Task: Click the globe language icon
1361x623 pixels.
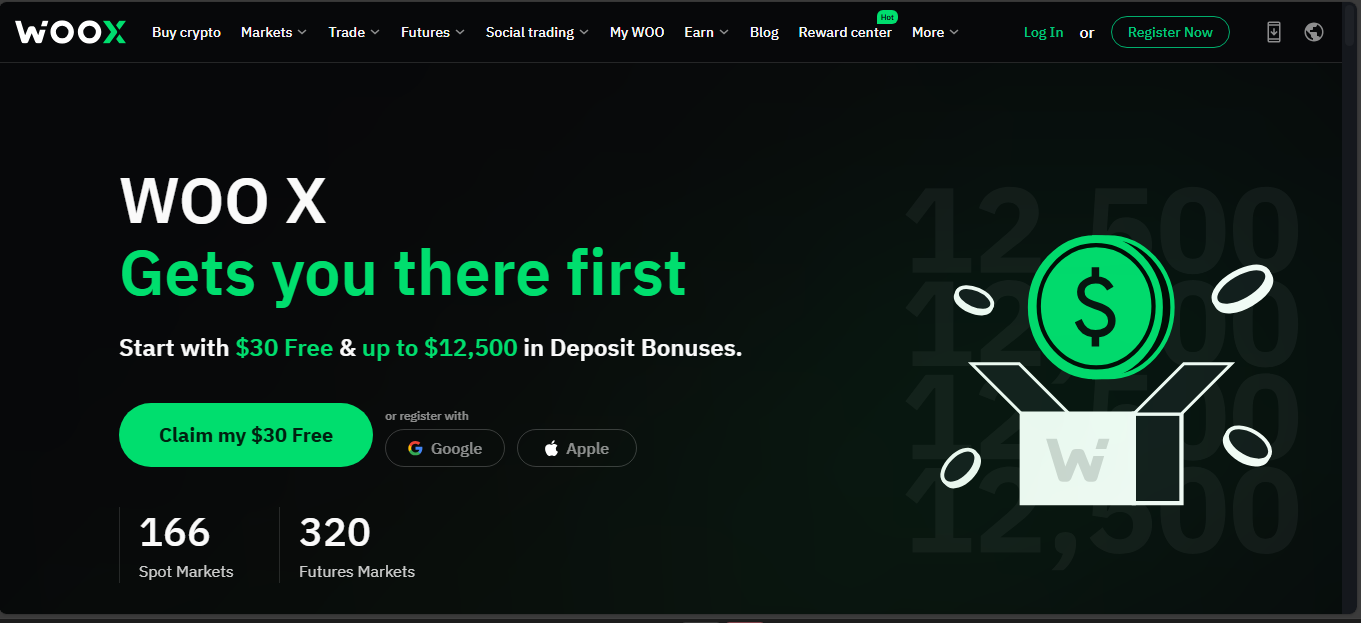Action: click(x=1314, y=32)
